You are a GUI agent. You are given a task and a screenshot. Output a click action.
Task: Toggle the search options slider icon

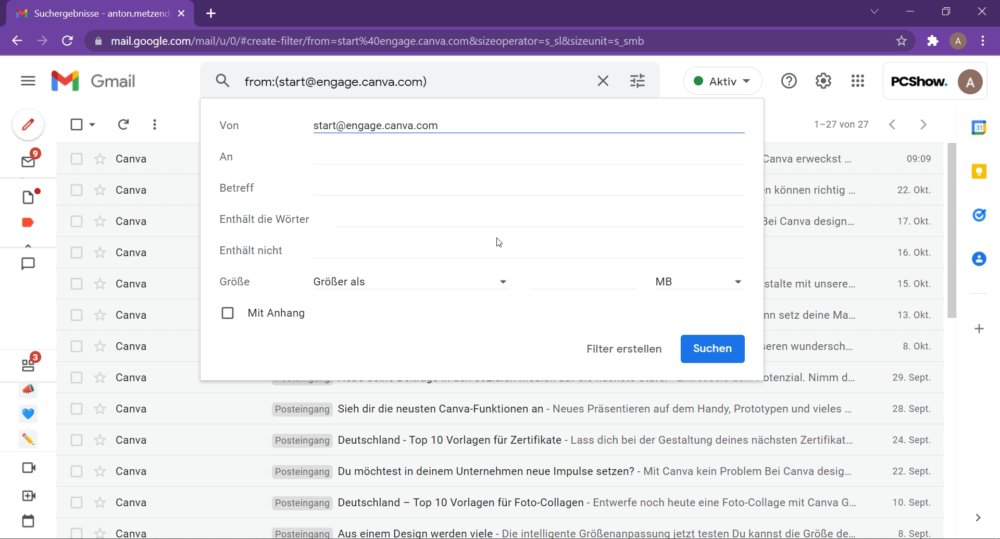click(637, 81)
